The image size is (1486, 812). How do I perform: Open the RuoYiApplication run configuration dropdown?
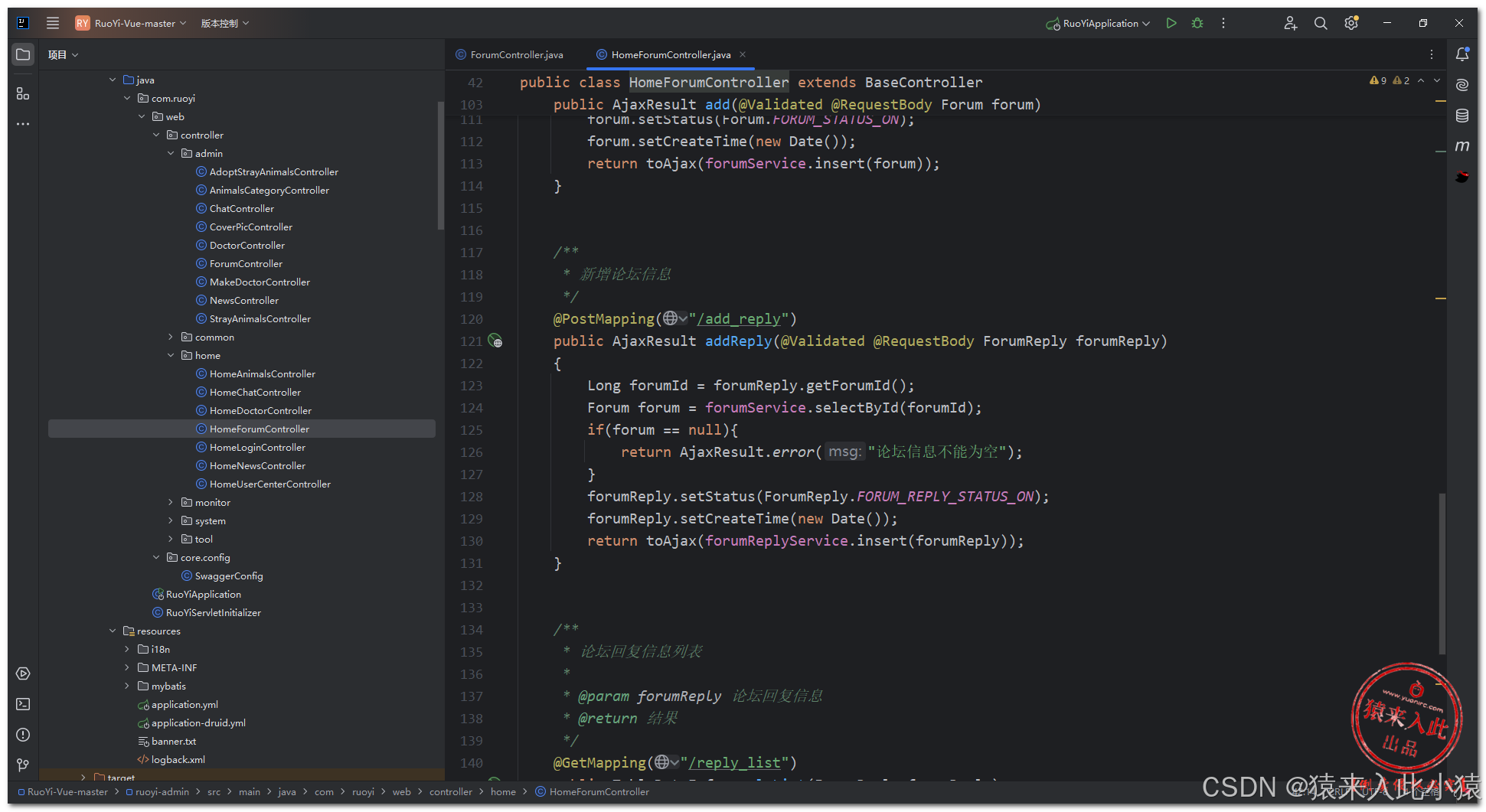(x=1098, y=23)
